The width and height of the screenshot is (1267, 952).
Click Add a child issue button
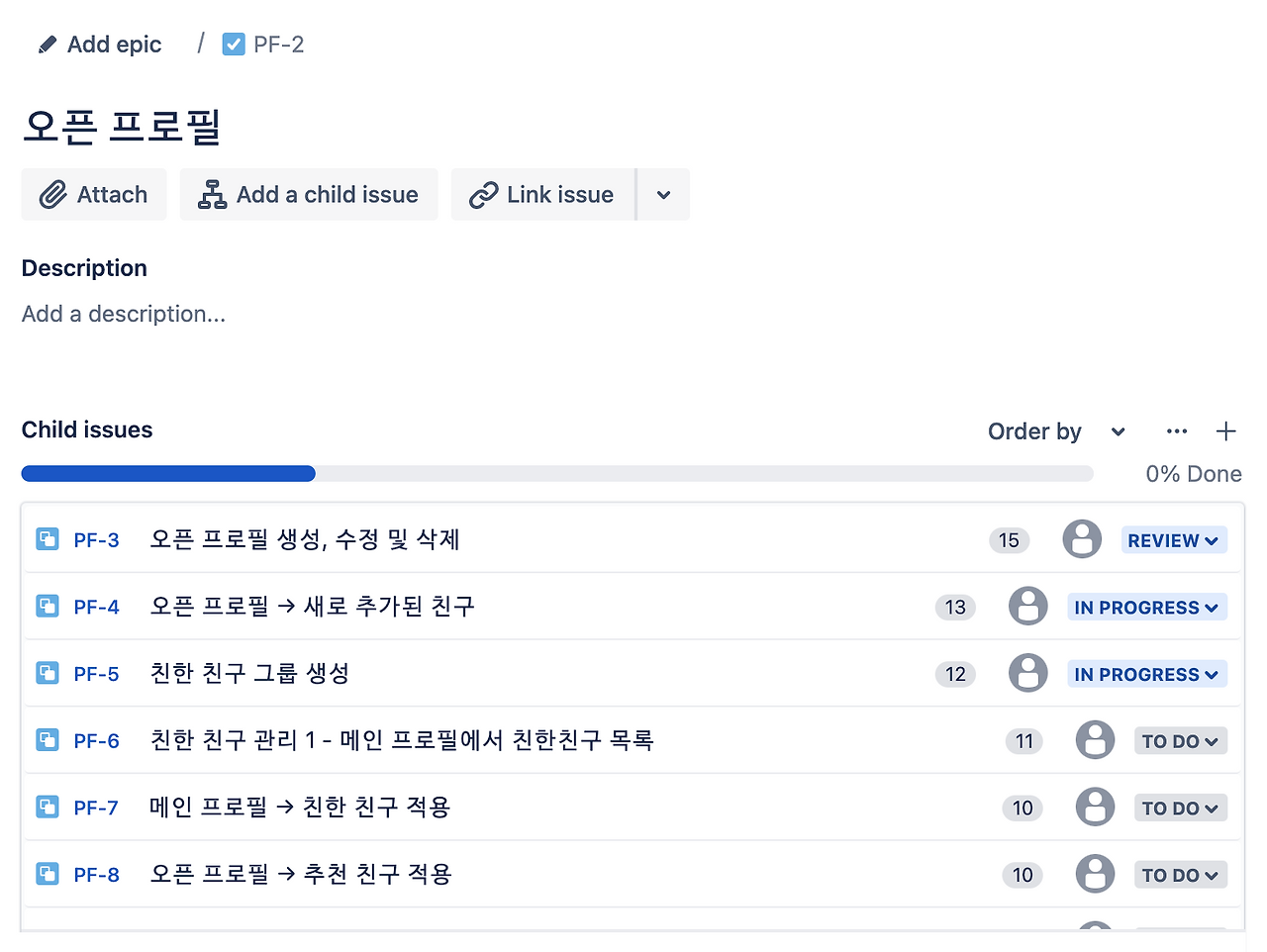309,195
